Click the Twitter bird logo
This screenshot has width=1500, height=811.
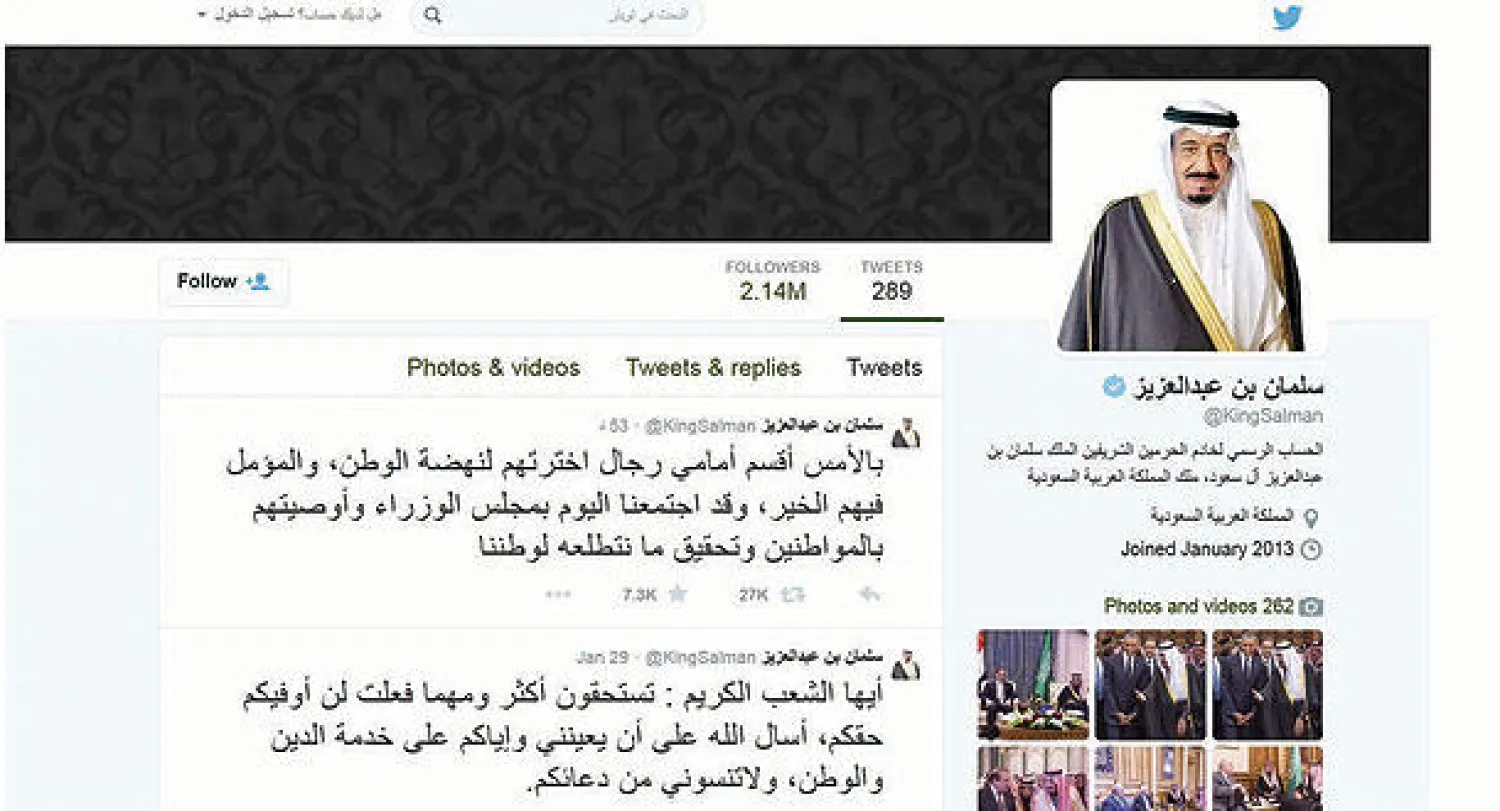coord(1287,17)
